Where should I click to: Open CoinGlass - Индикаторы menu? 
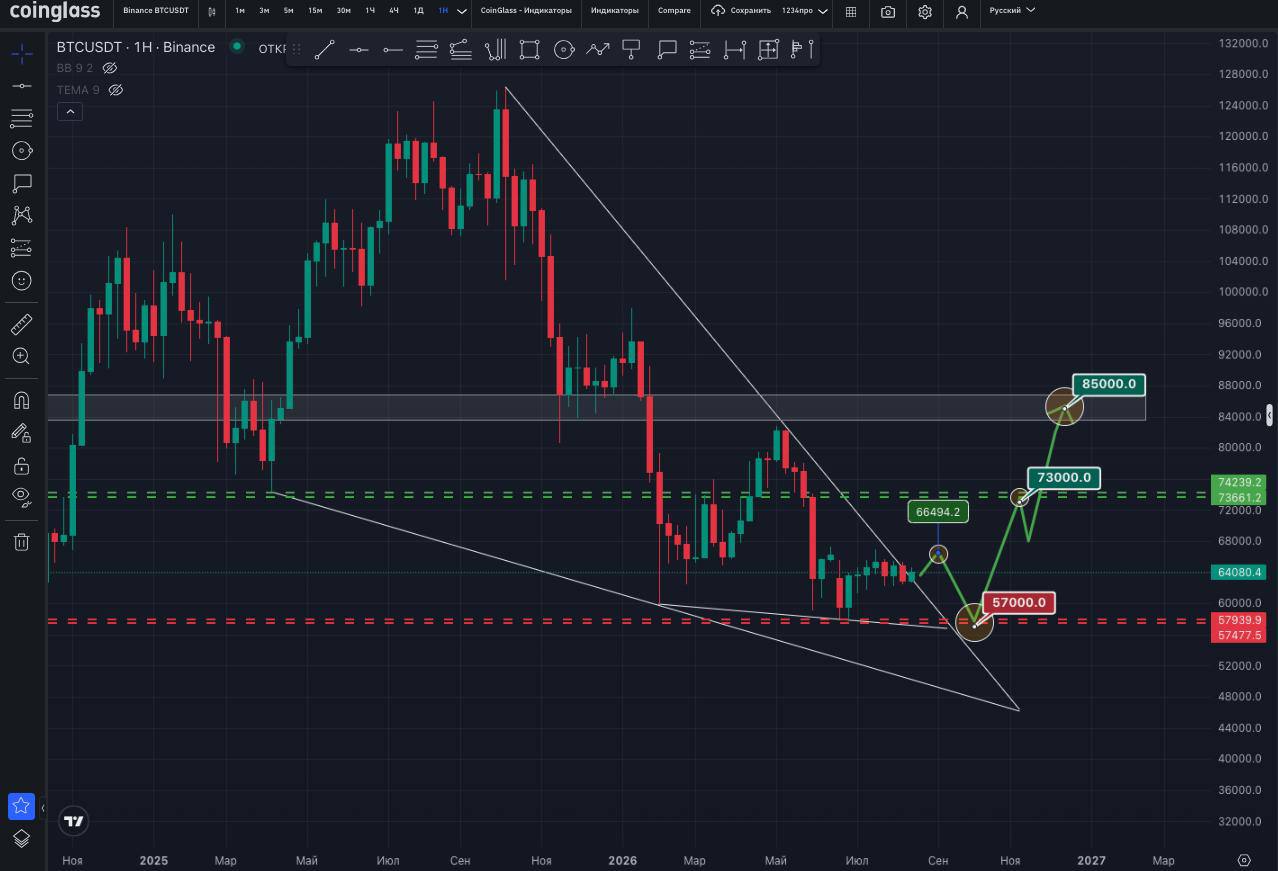click(x=526, y=11)
